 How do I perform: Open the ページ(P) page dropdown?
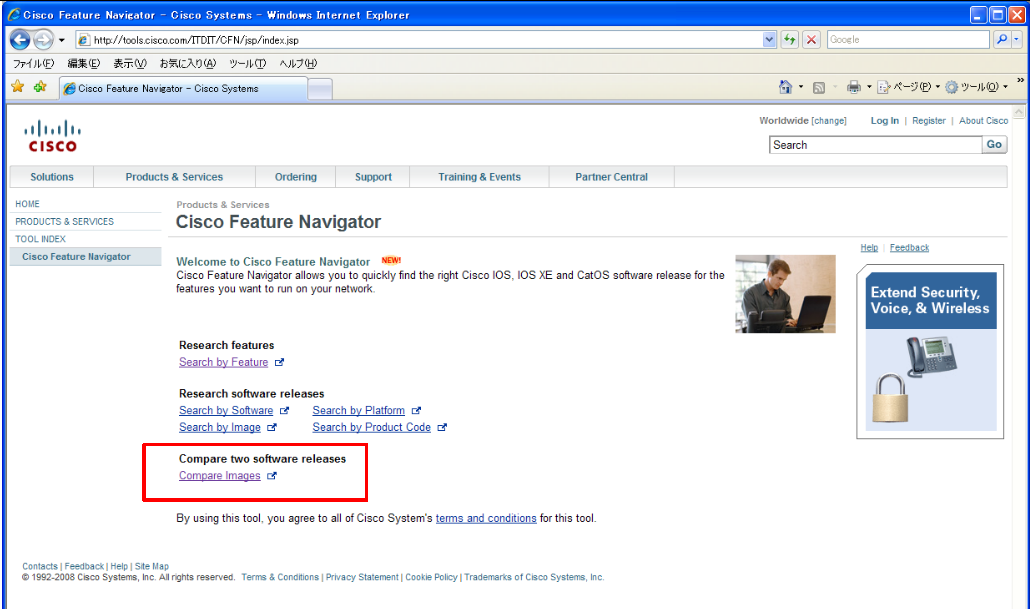[x=908, y=87]
